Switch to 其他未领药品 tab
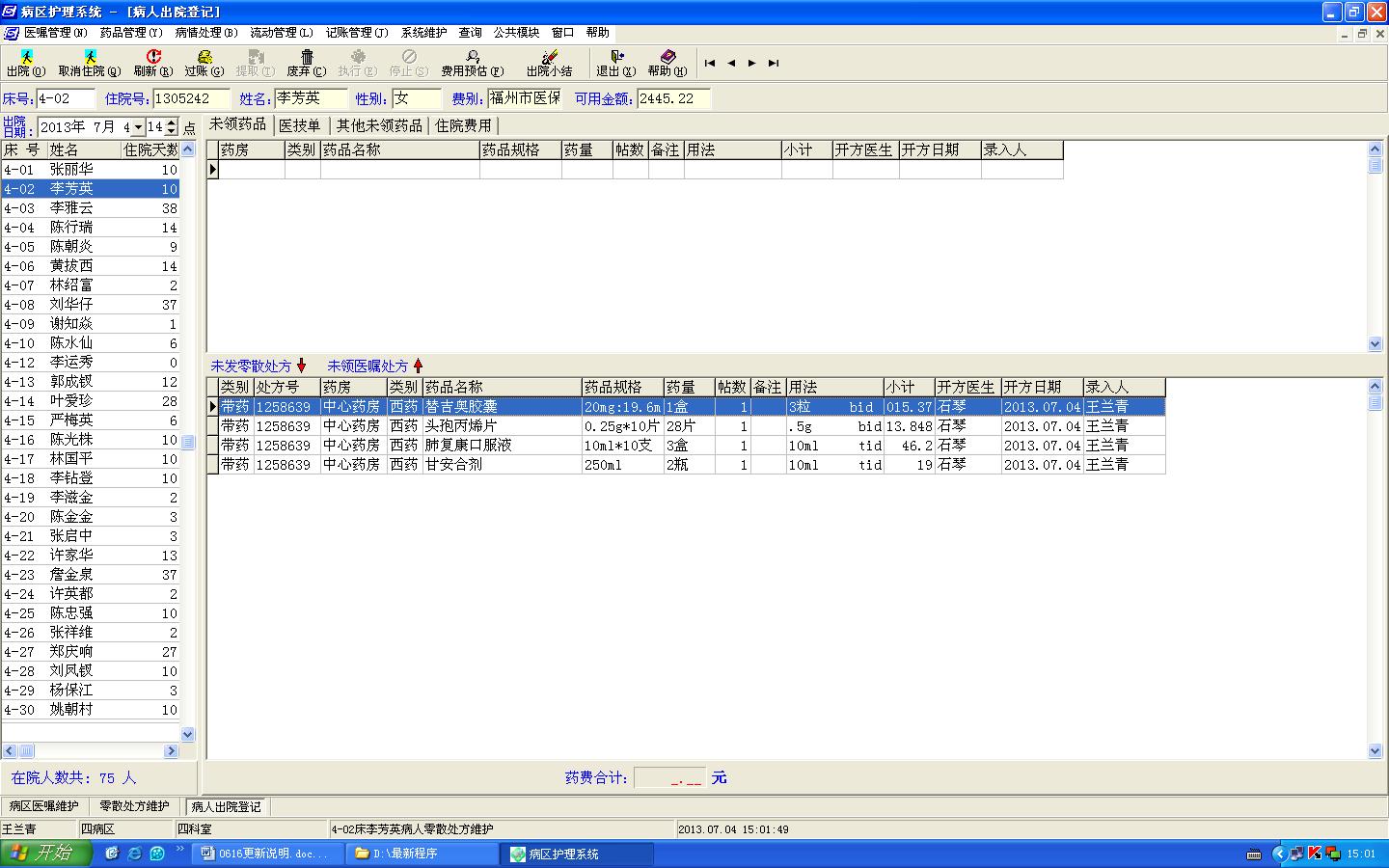Screen dimensions: 1389x868 tap(379, 125)
